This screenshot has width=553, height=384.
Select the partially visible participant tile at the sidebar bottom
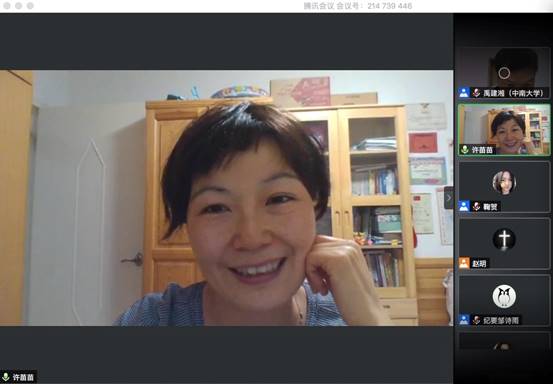coord(504,341)
